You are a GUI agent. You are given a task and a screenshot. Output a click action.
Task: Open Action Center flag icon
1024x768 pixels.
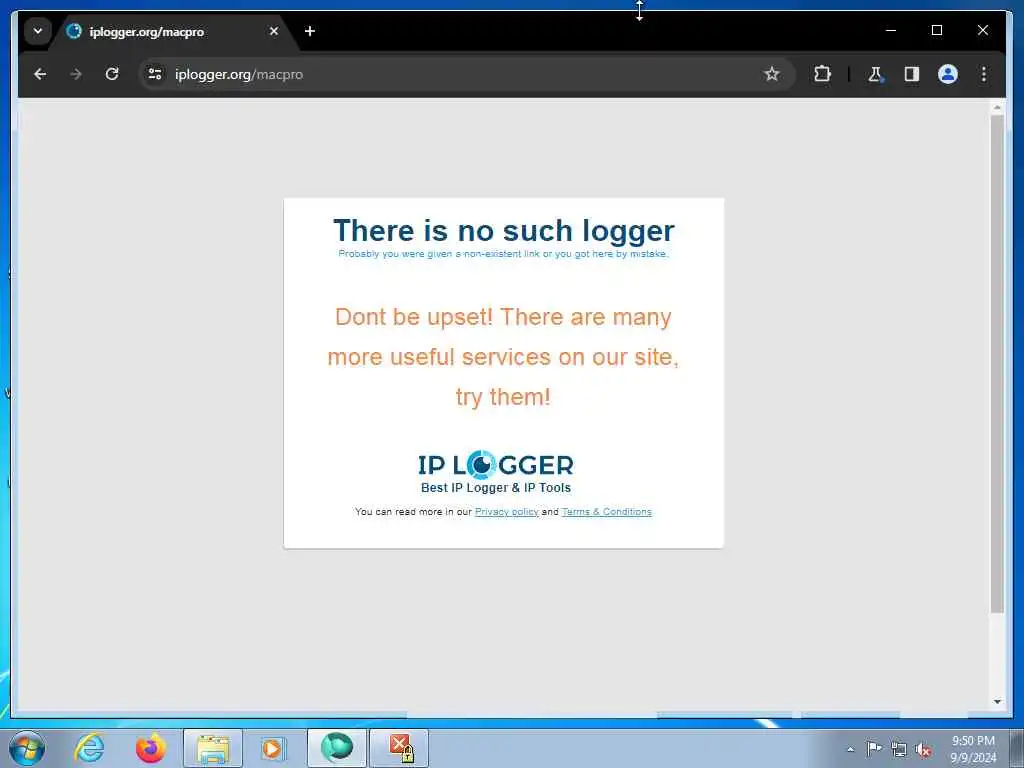tap(874, 749)
